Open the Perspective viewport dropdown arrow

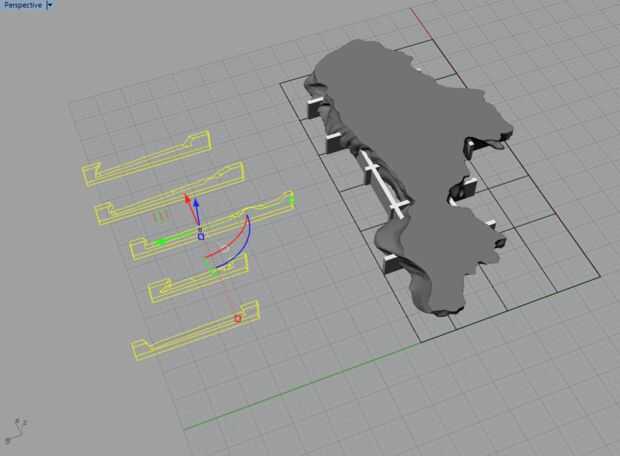tap(50, 5)
